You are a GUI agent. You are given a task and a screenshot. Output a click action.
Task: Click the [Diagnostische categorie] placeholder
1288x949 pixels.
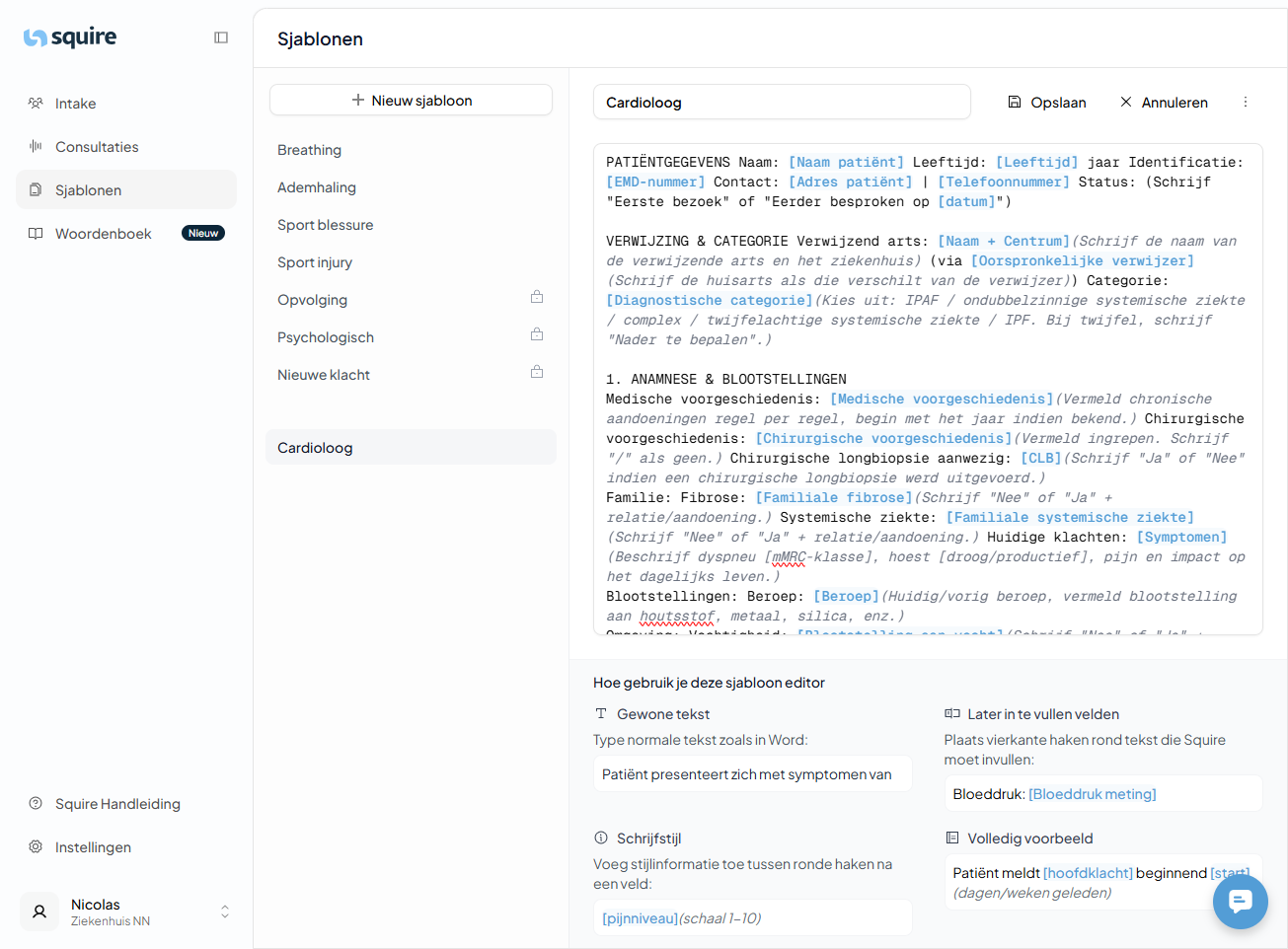tap(710, 301)
